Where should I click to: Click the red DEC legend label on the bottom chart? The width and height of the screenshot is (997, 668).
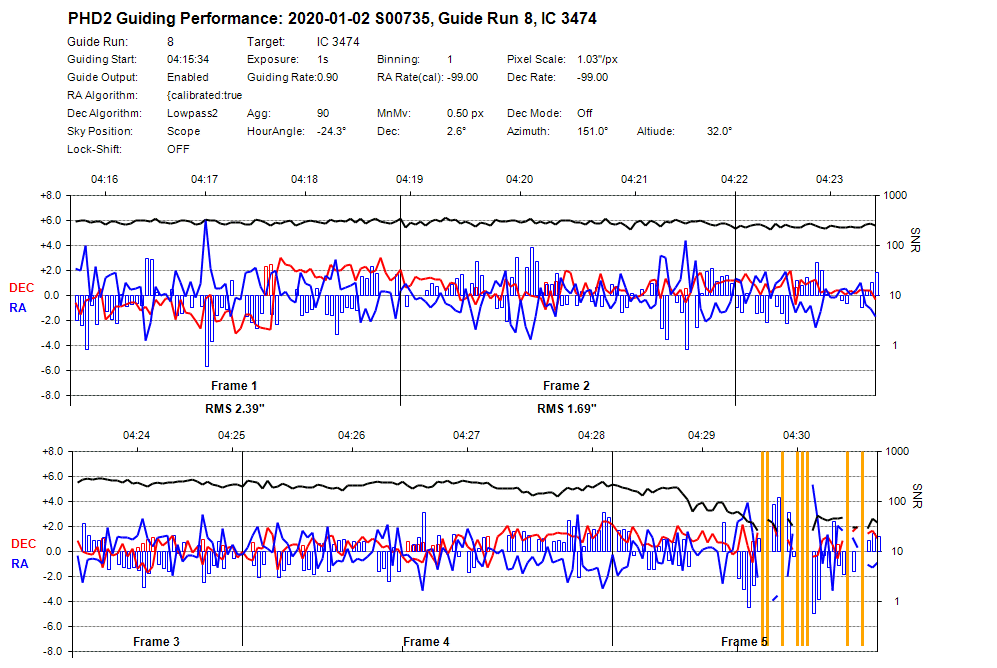coord(23,544)
